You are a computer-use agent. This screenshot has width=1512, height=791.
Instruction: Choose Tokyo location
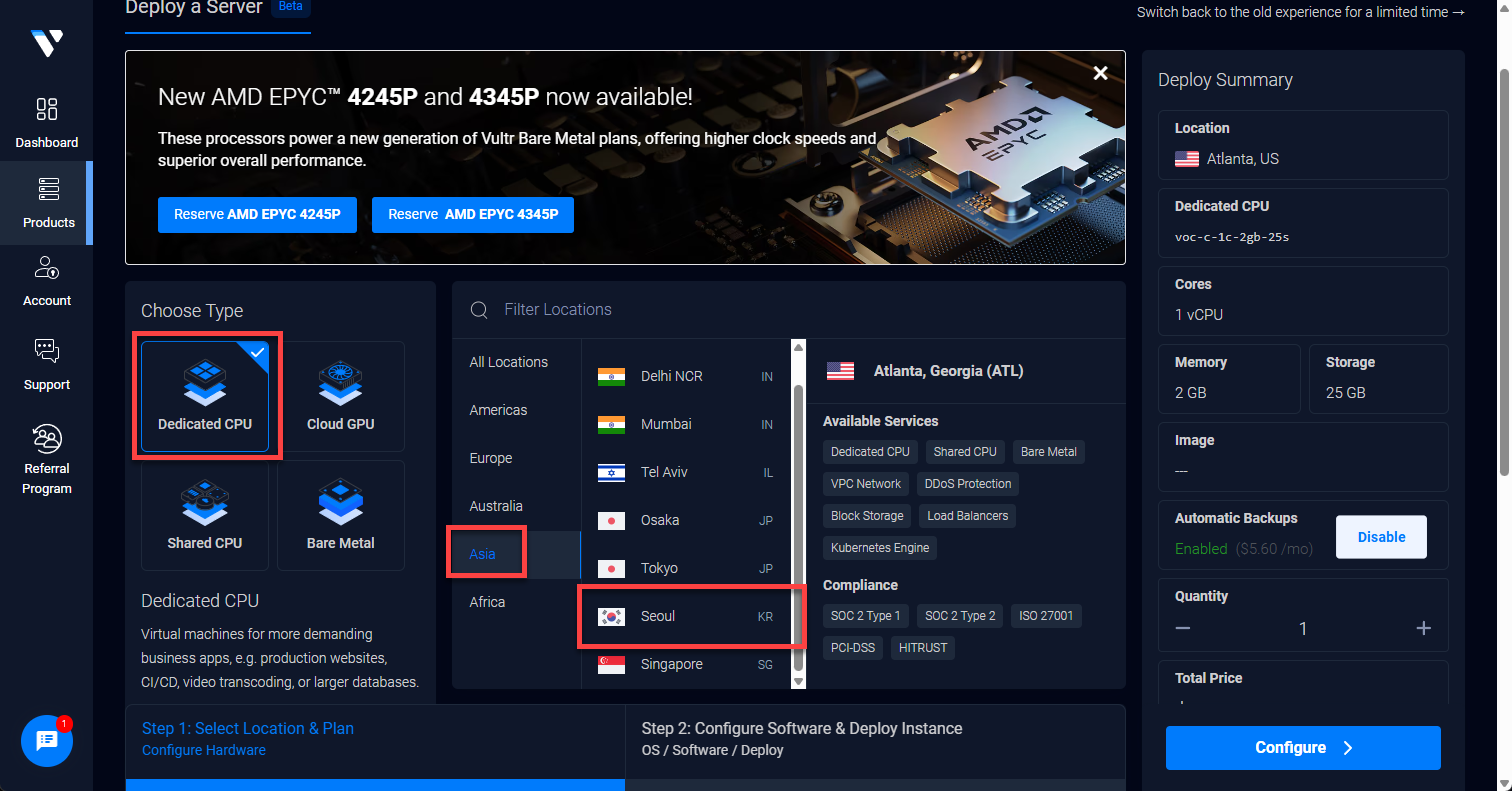[x=685, y=568]
